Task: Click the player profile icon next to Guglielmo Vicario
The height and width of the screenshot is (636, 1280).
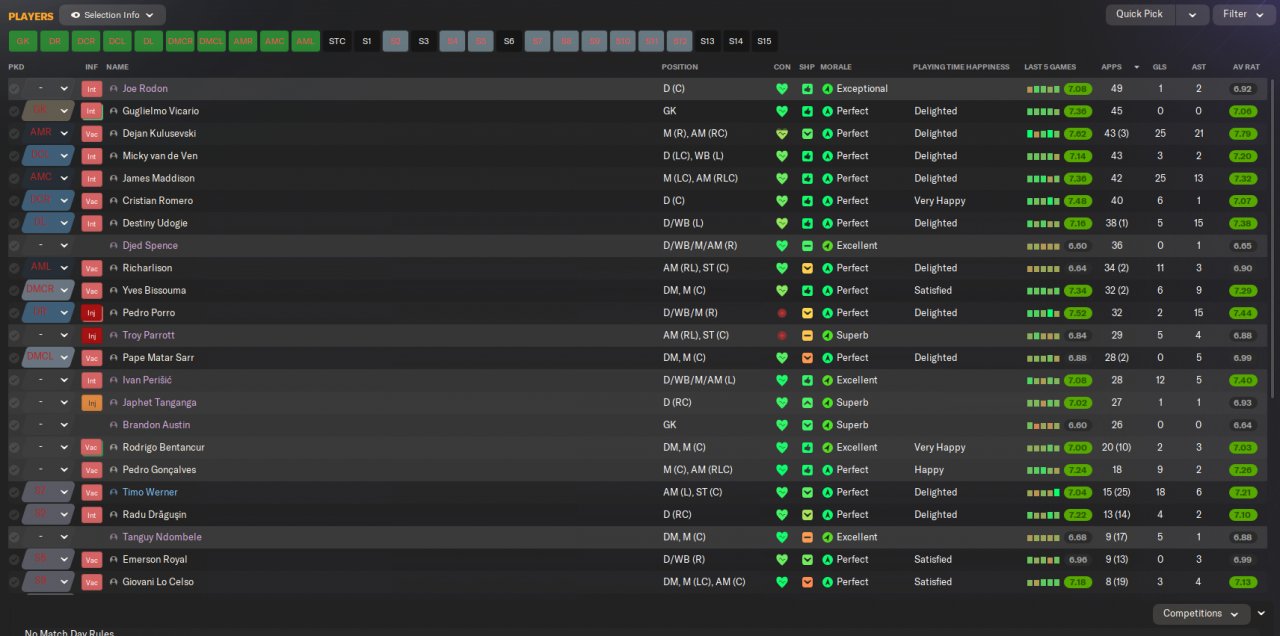Action: pos(114,111)
